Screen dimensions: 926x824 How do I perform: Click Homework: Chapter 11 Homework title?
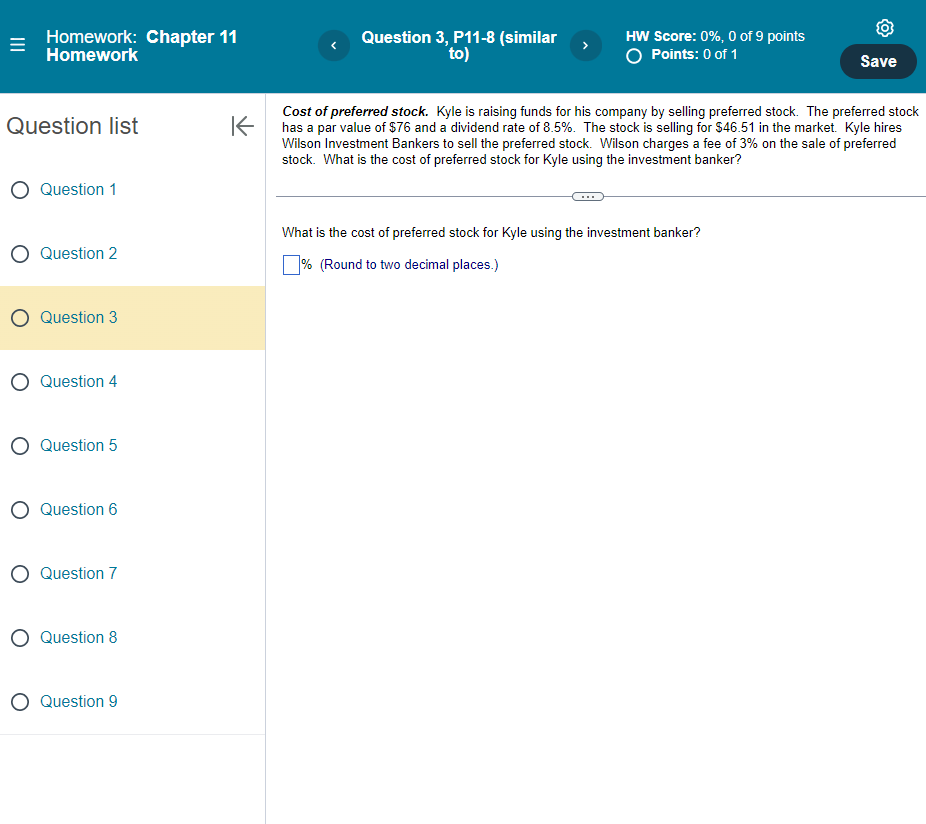point(141,45)
